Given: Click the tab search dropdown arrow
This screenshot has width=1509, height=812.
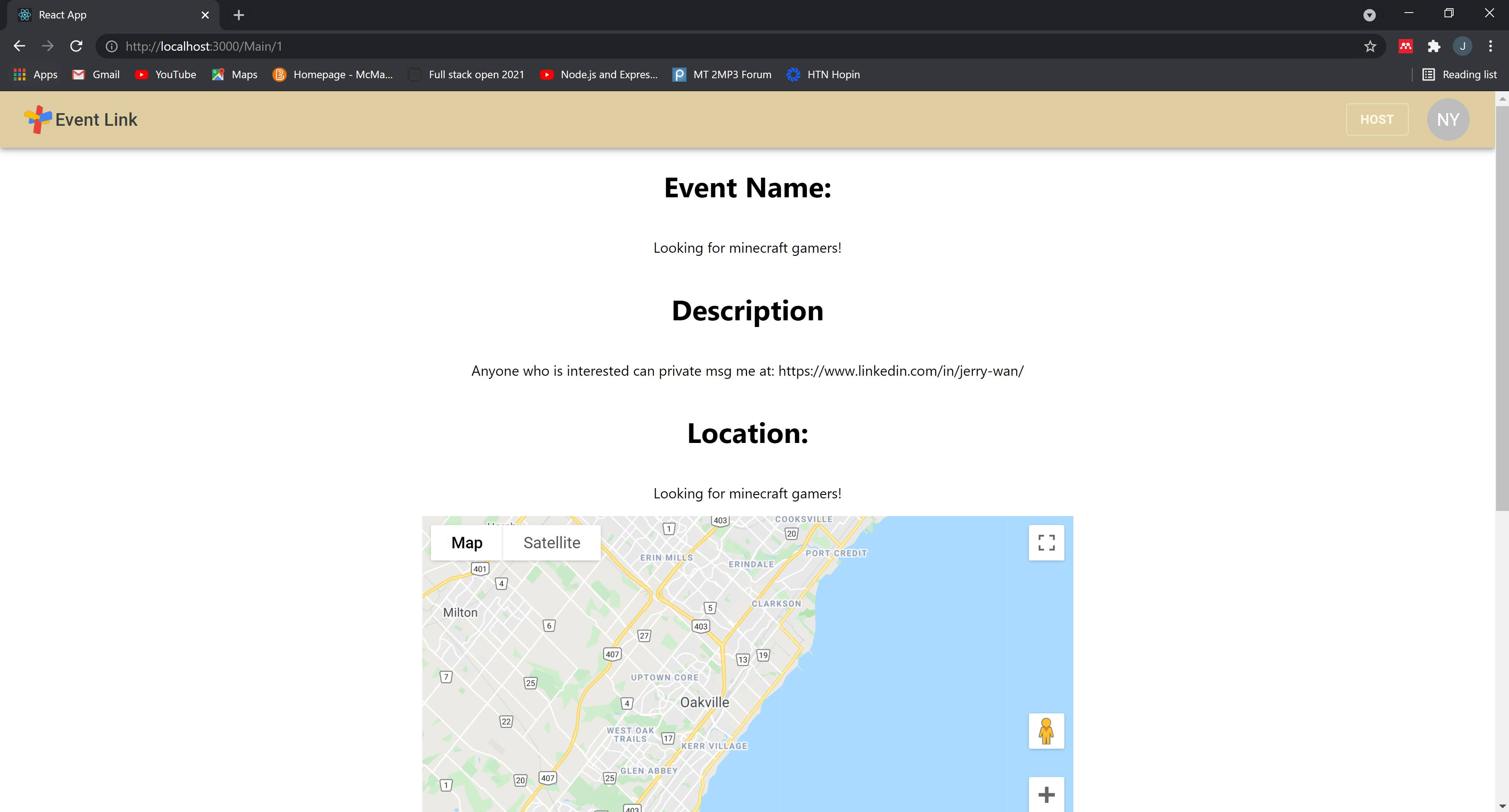Looking at the screenshot, I should 1369,15.
